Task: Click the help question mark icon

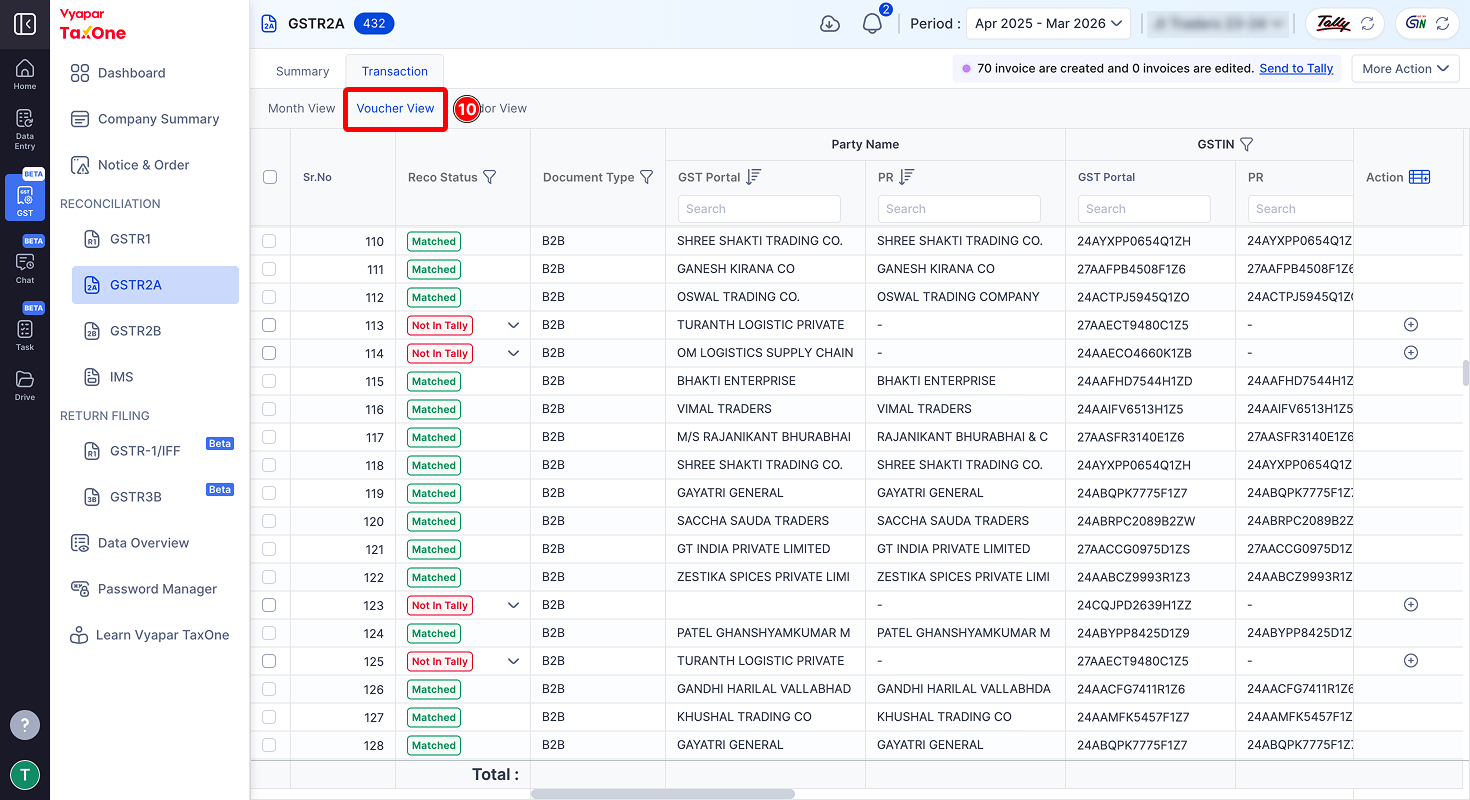Action: [25, 725]
